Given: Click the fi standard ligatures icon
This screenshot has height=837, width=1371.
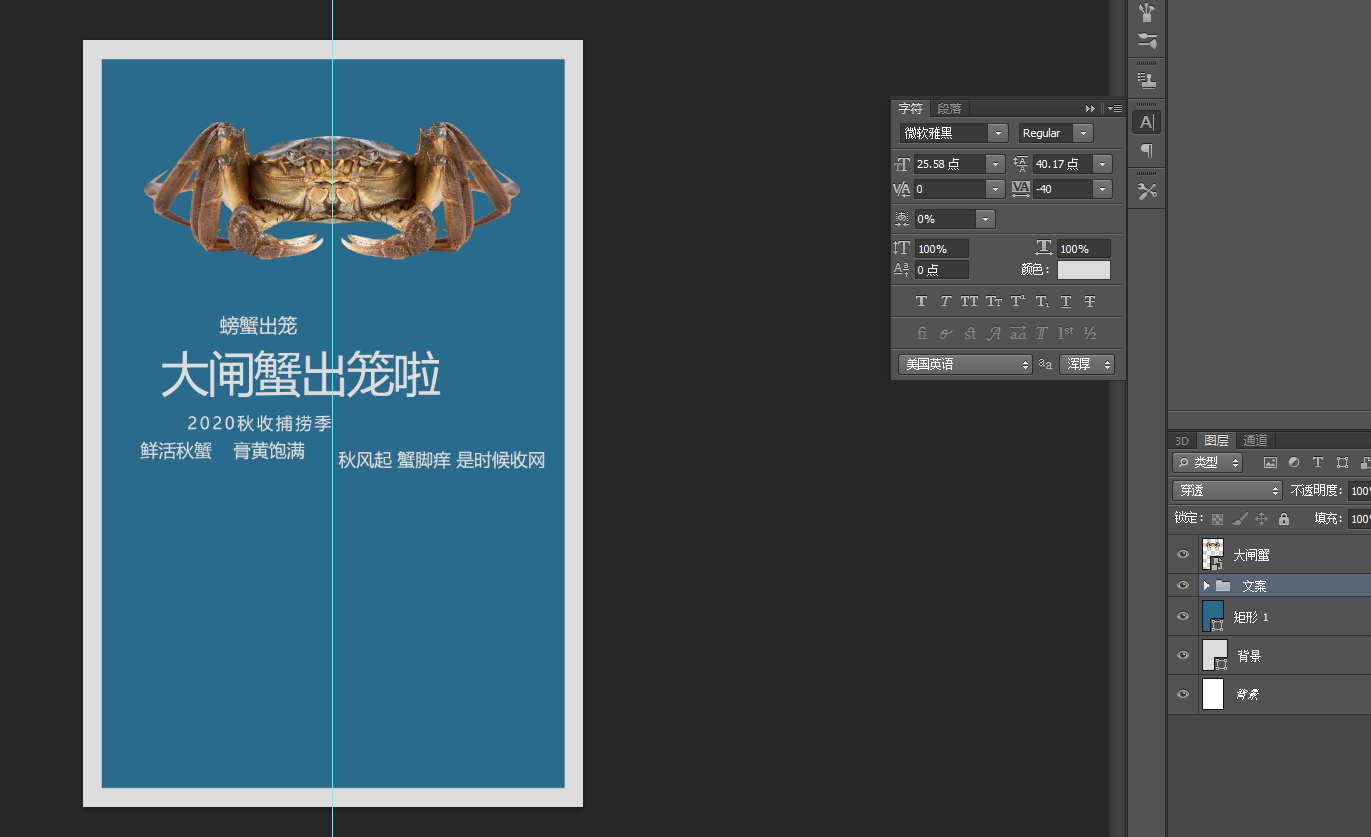Looking at the screenshot, I should [921, 333].
